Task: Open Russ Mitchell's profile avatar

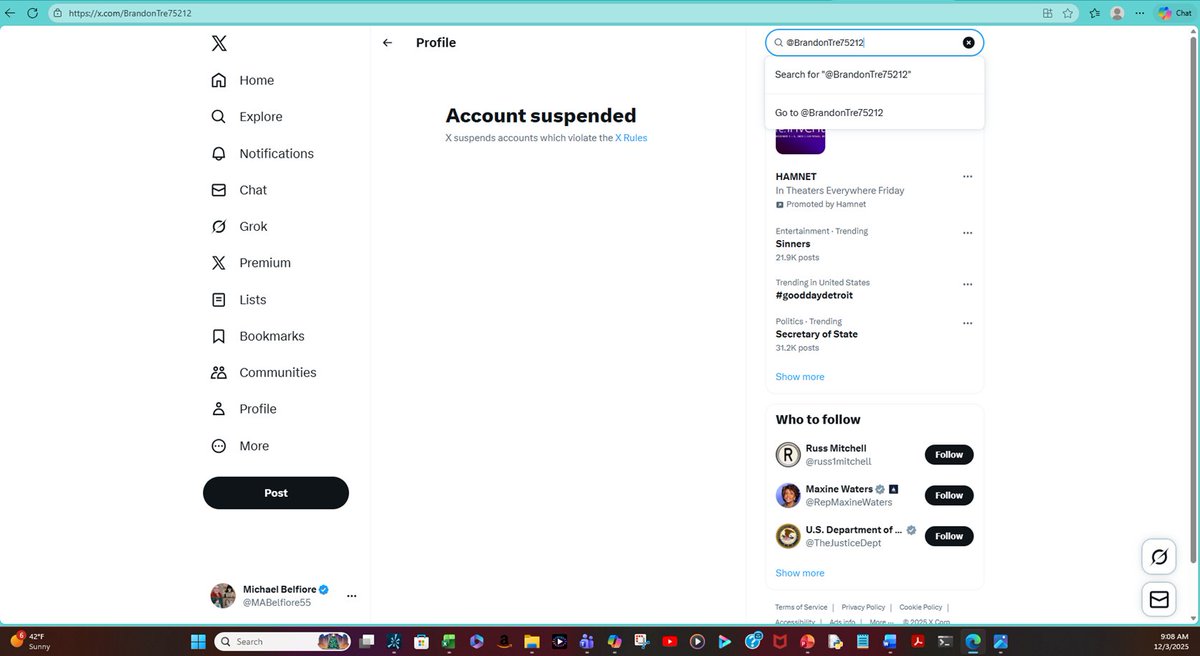Action: [x=788, y=455]
